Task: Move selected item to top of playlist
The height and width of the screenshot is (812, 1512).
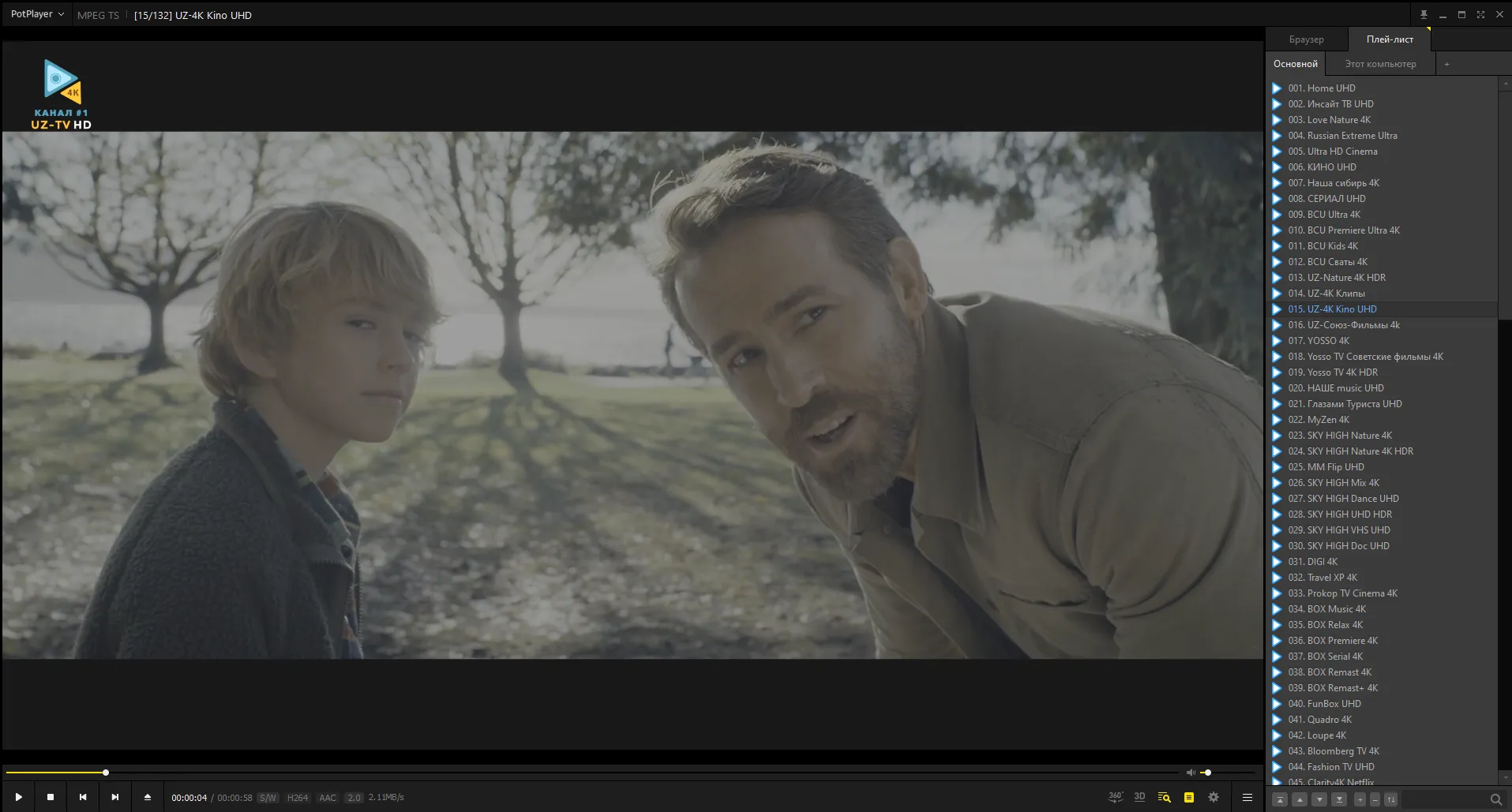Action: click(x=1281, y=799)
